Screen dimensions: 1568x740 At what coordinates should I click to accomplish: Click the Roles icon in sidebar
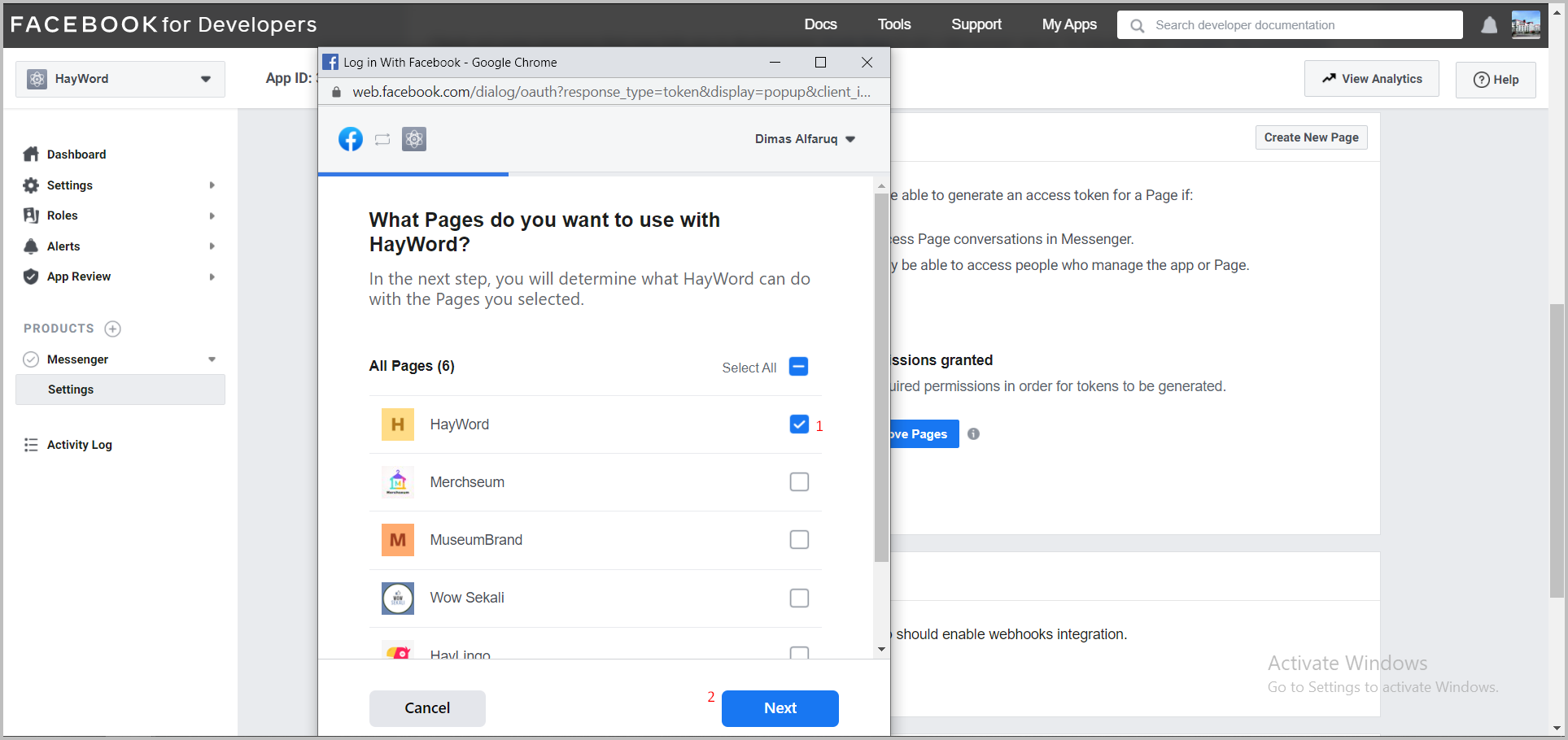pos(31,215)
